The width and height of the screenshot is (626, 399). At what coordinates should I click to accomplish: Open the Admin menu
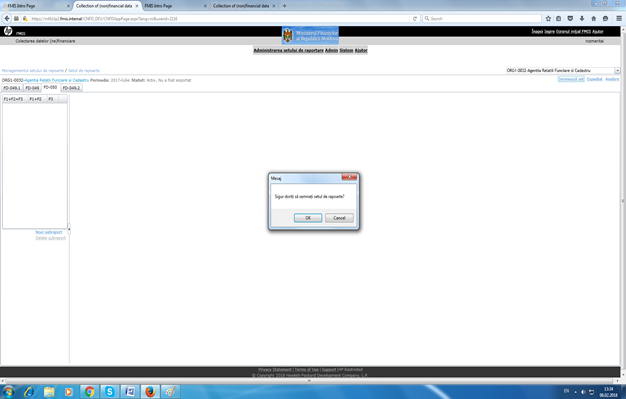click(331, 50)
